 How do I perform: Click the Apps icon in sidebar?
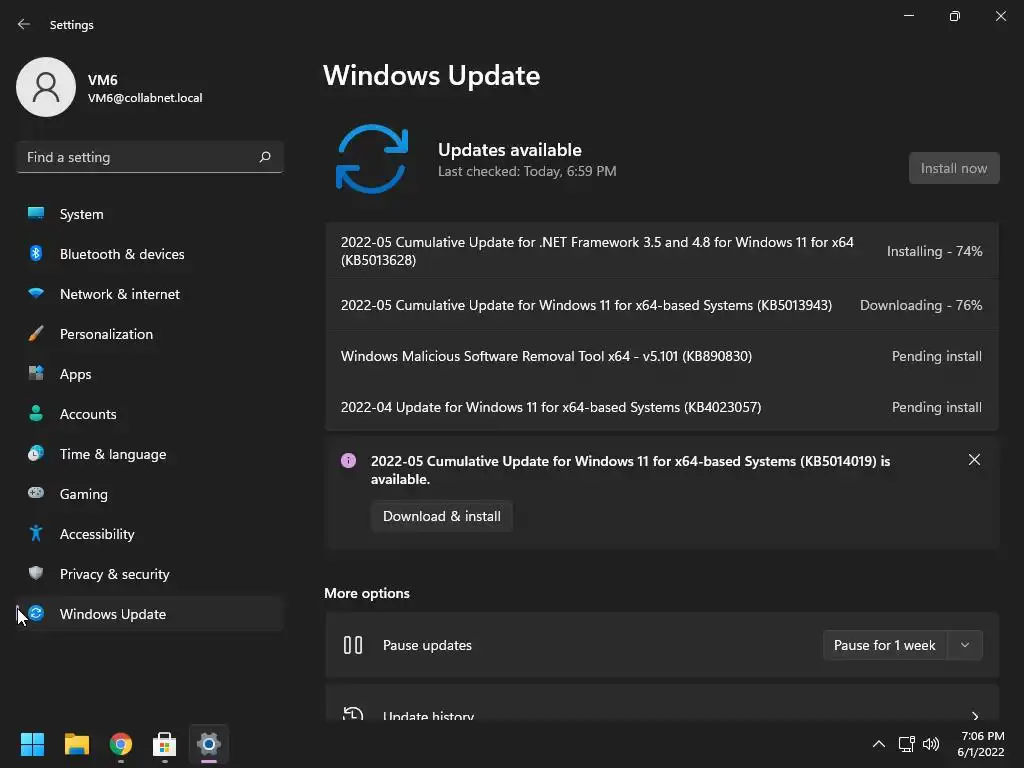pos(36,373)
